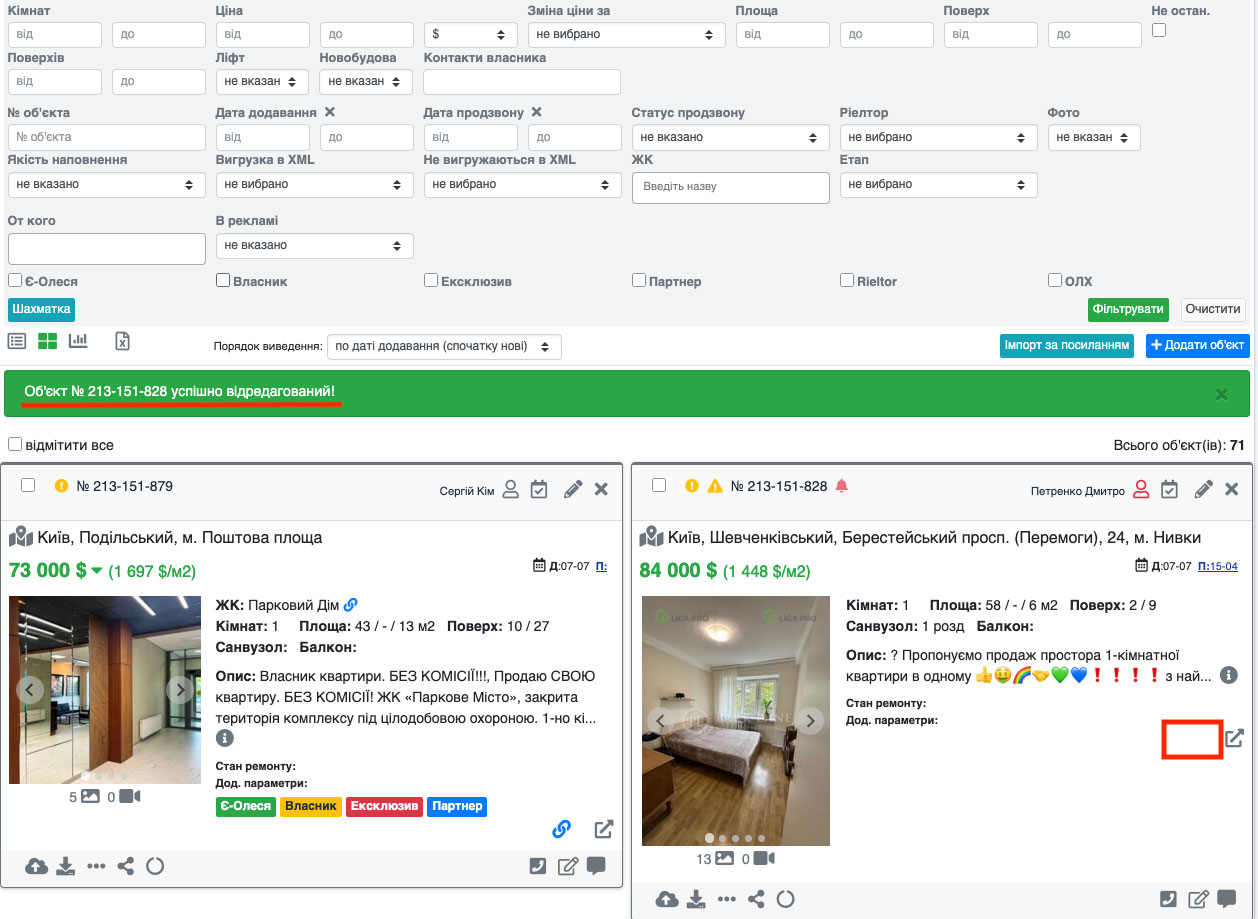Open the Порядок виведення sort dropdown
1258x919 pixels.
pos(444,347)
